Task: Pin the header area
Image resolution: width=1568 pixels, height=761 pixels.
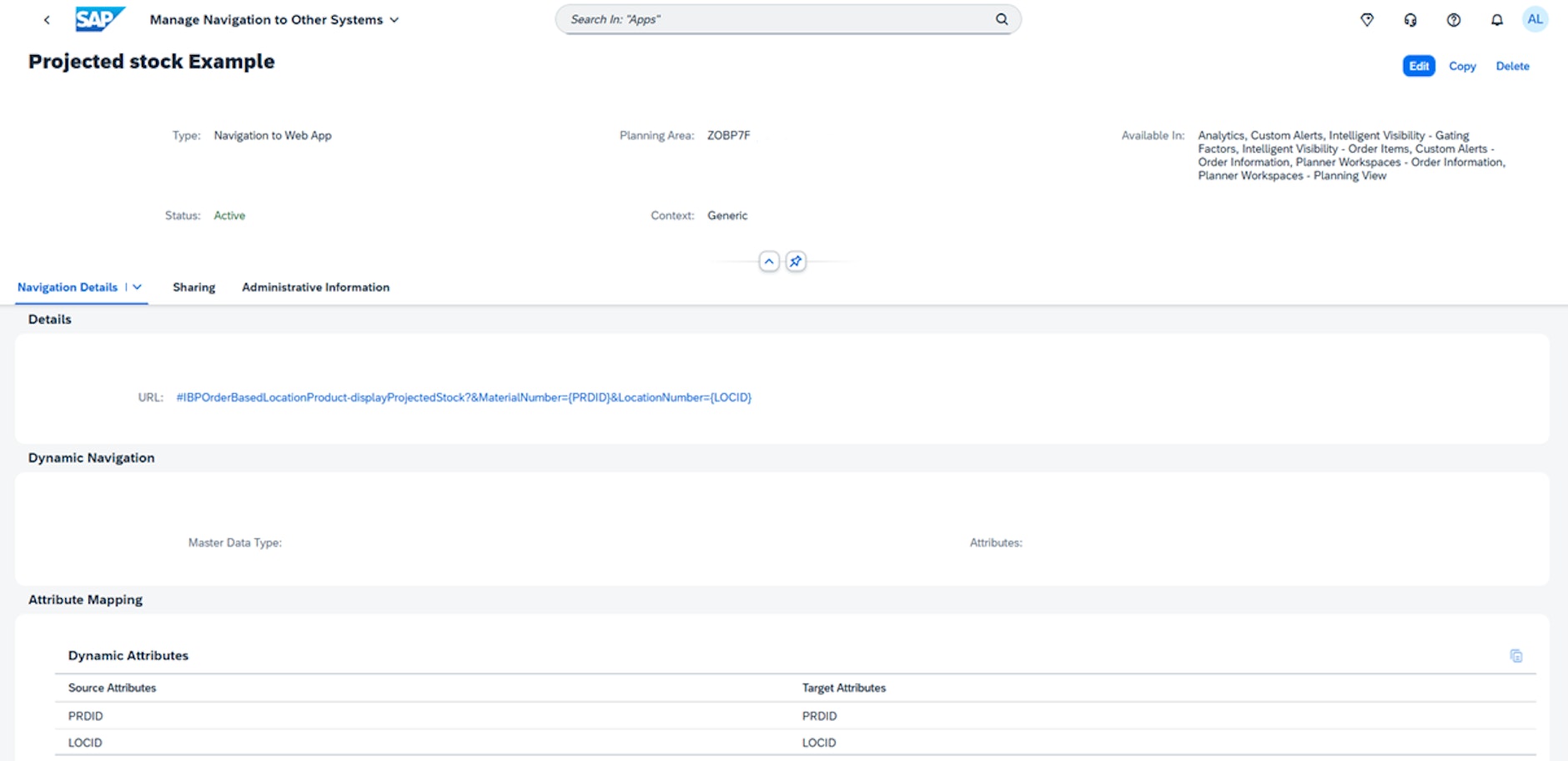Action: (x=797, y=261)
